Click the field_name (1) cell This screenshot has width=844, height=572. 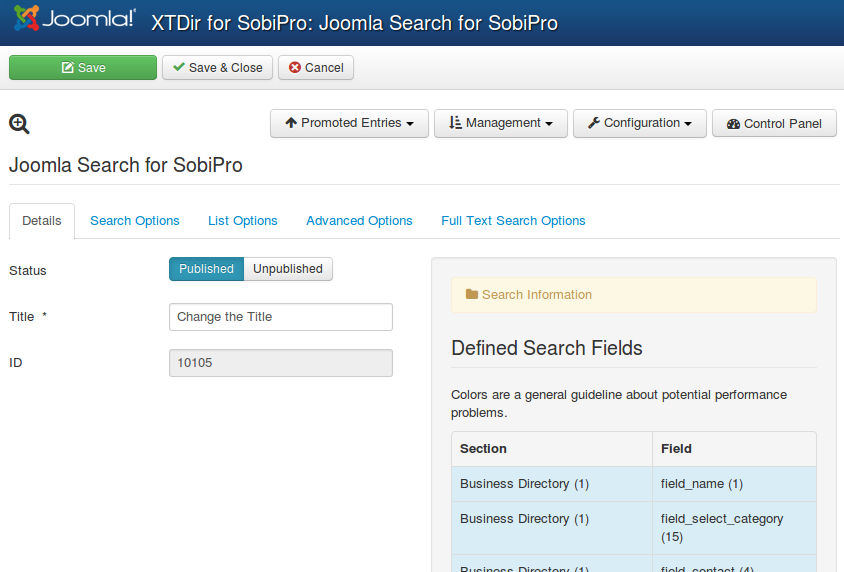(x=734, y=484)
